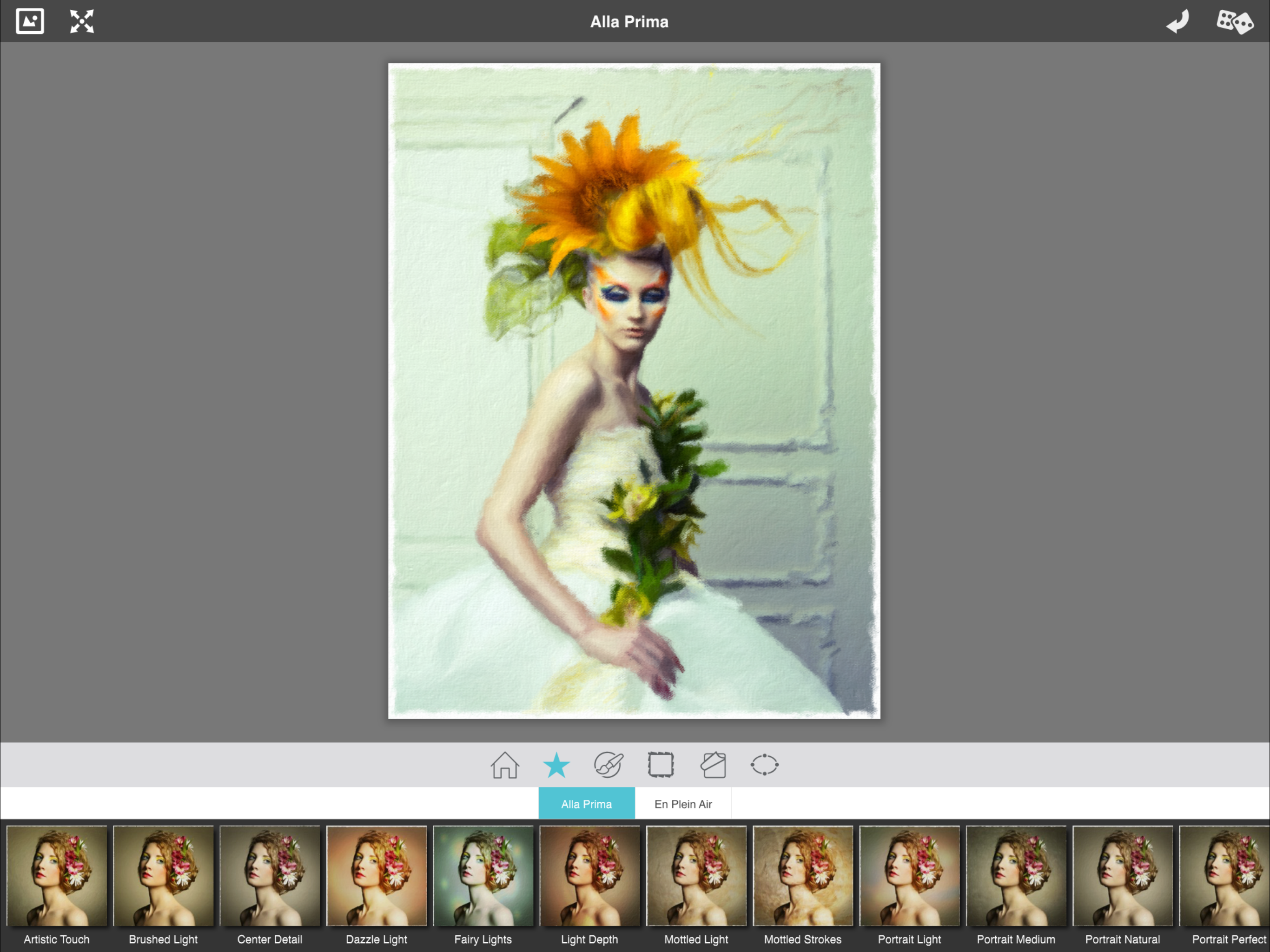The height and width of the screenshot is (952, 1270).
Task: Open the paint palette brush icon
Action: click(x=609, y=765)
